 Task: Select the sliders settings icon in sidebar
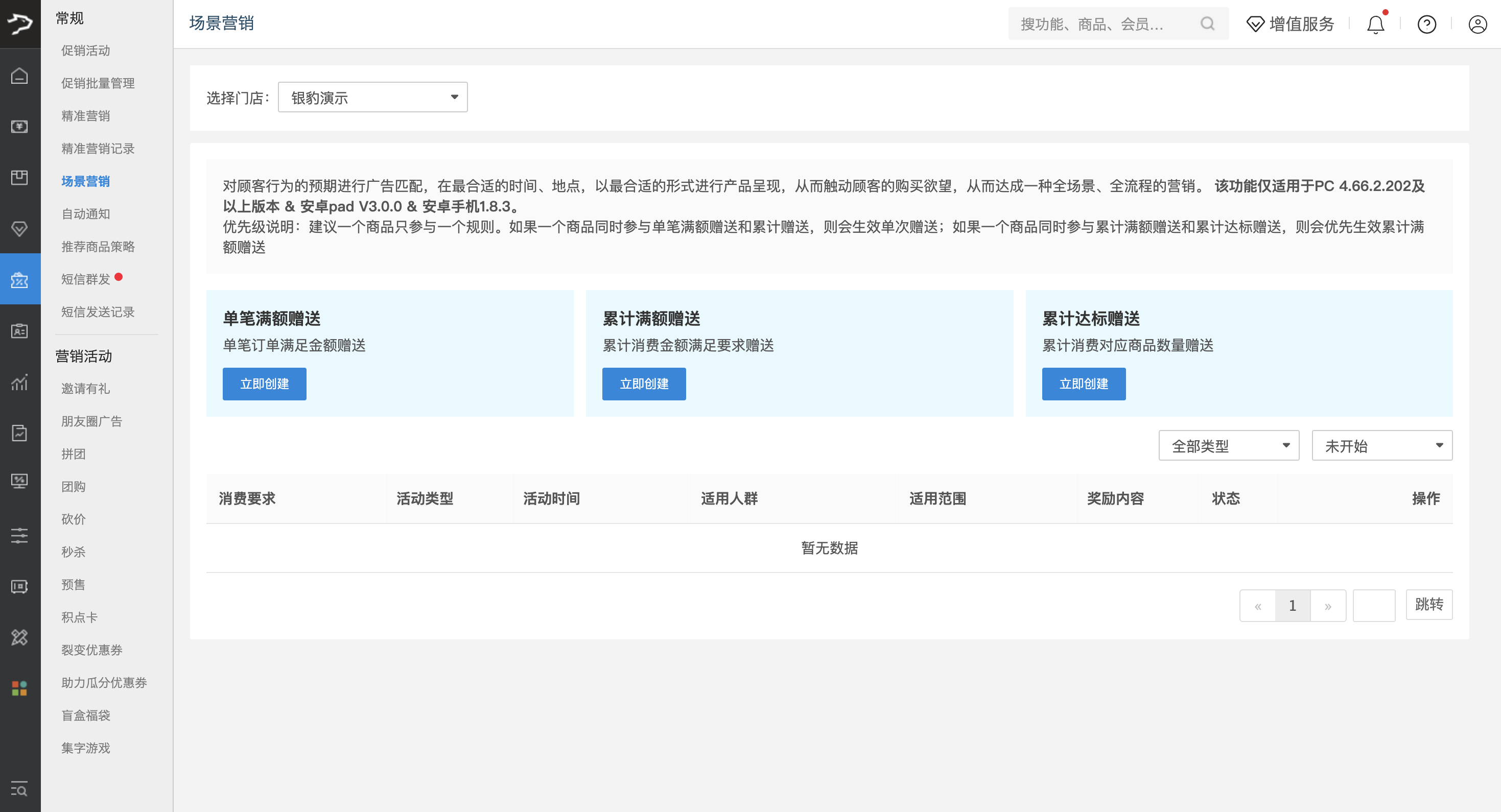(20, 535)
